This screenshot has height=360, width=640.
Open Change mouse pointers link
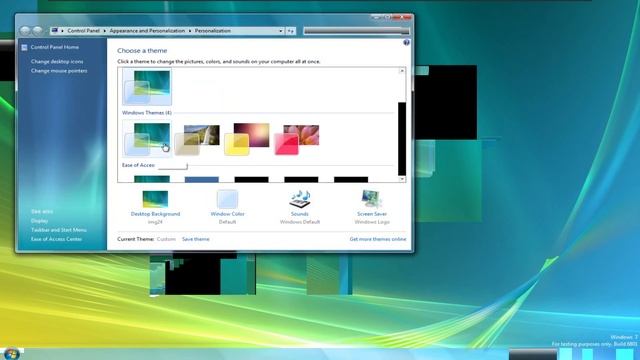pyautogui.click(x=59, y=71)
